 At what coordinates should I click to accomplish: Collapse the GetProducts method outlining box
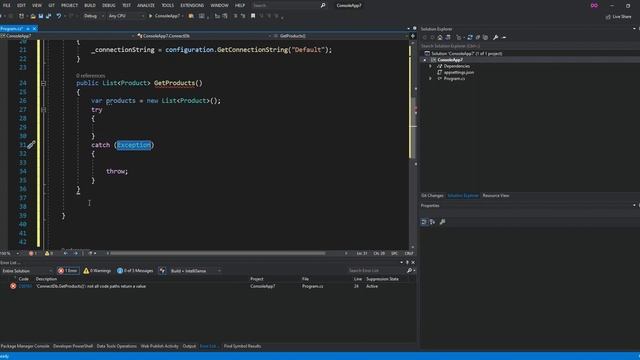click(x=43, y=83)
